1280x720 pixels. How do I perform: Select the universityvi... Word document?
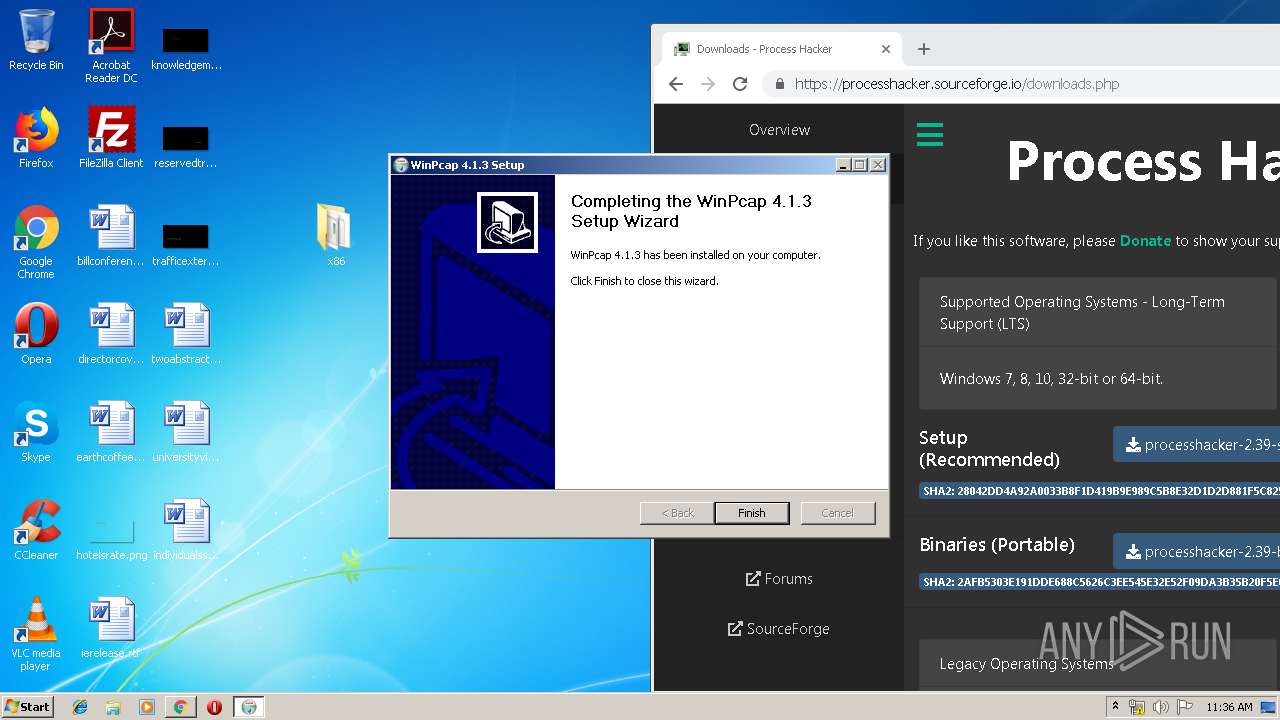(186, 432)
